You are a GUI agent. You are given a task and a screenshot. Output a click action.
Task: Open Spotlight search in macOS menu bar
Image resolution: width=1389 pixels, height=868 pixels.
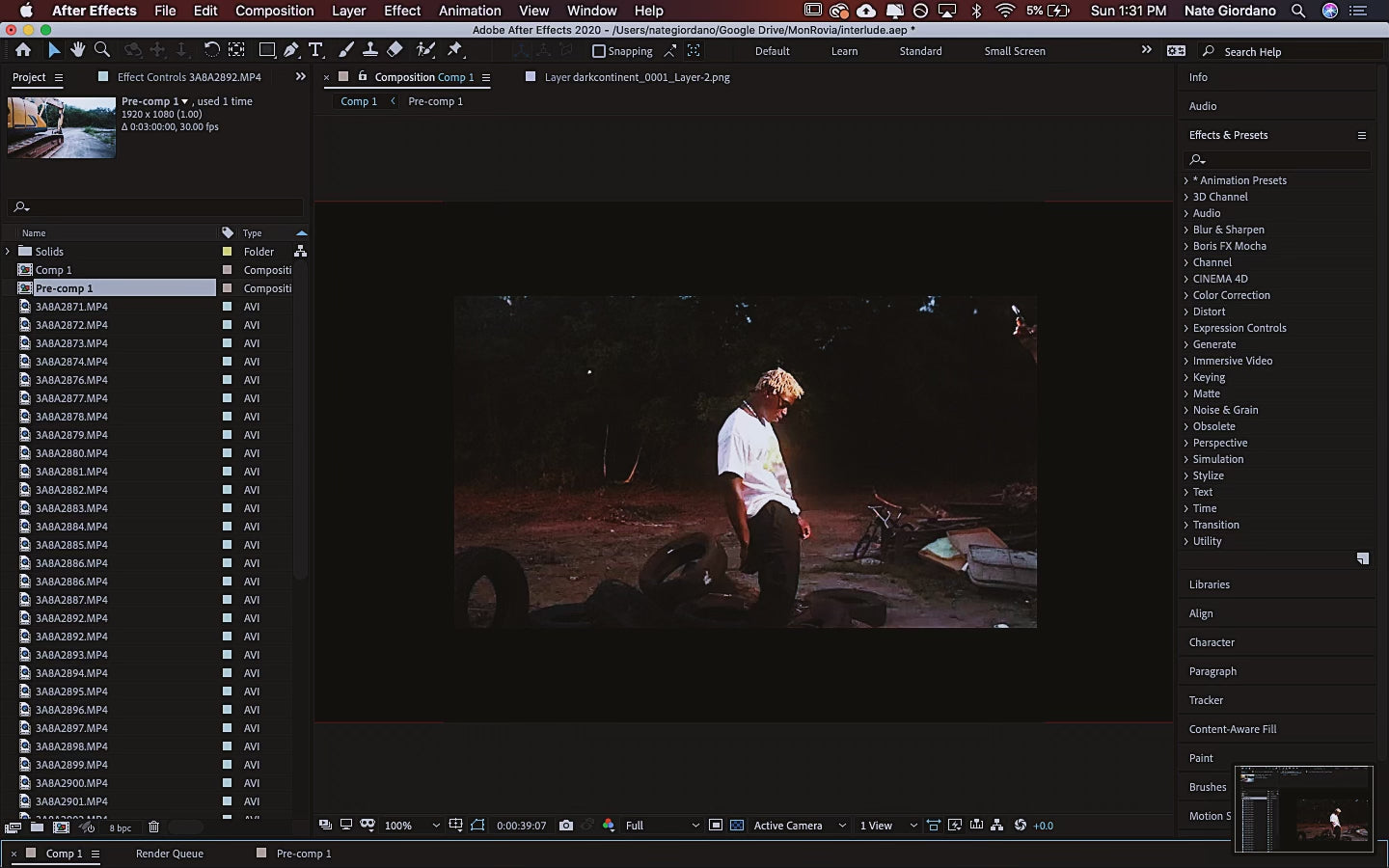click(x=1298, y=11)
